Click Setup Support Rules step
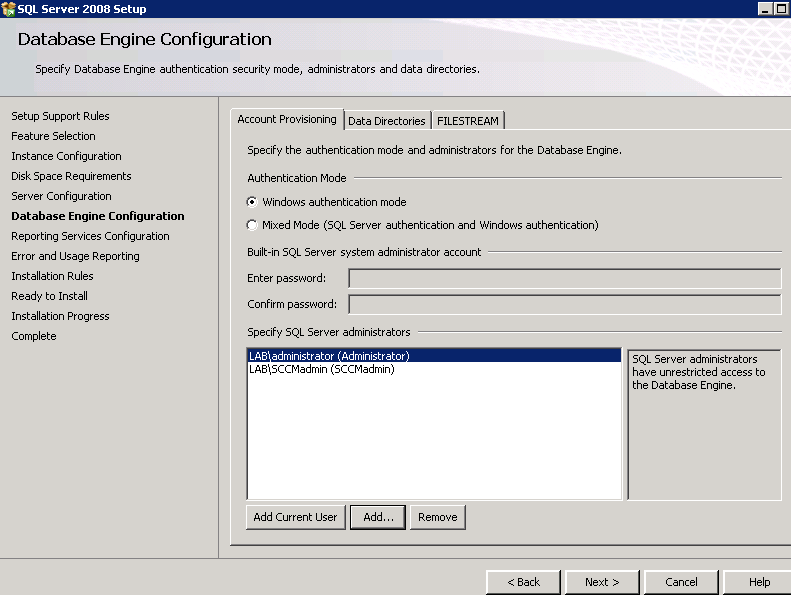This screenshot has width=791, height=595. [60, 116]
